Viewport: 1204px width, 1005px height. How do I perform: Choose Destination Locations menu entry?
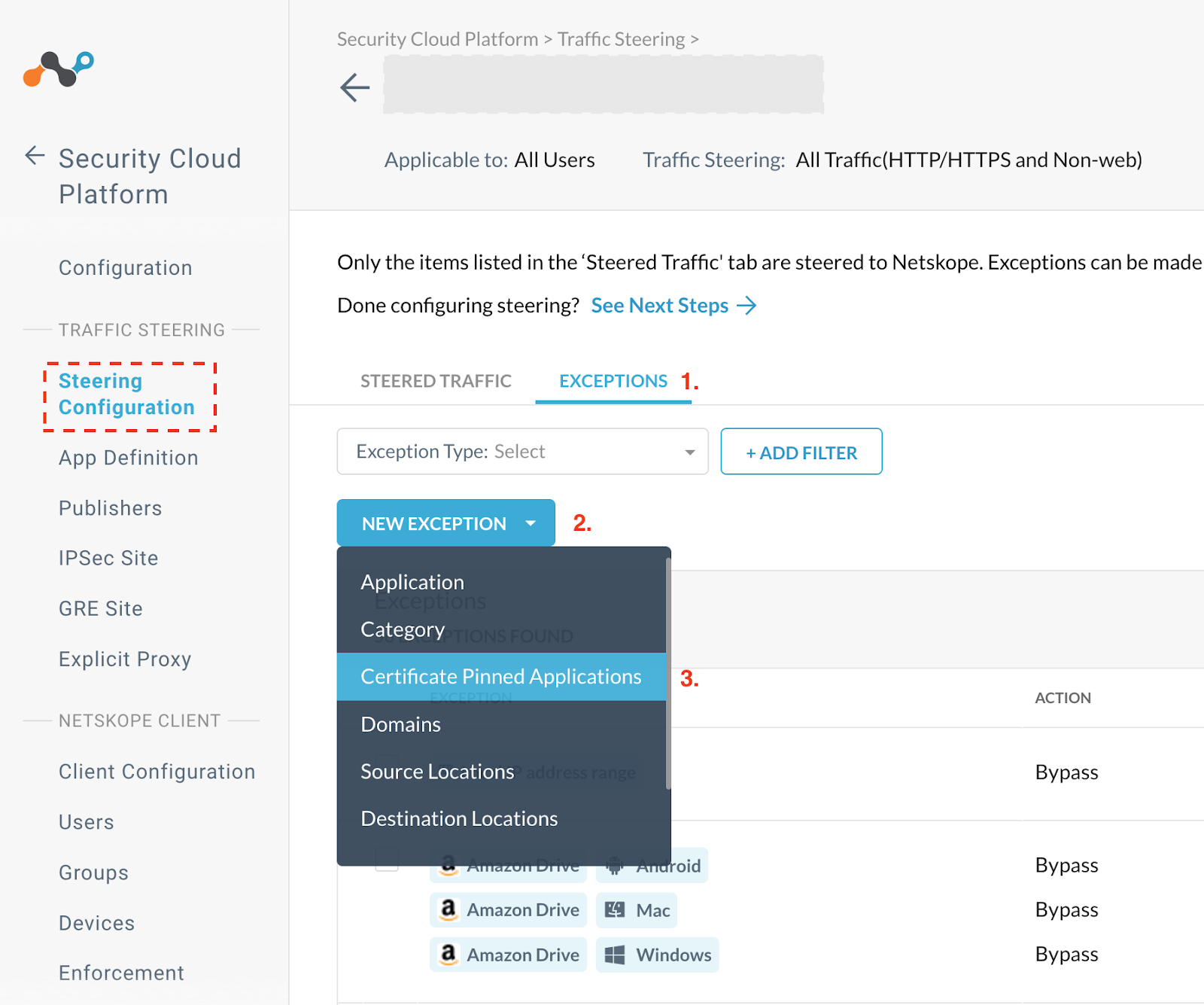tap(501, 819)
